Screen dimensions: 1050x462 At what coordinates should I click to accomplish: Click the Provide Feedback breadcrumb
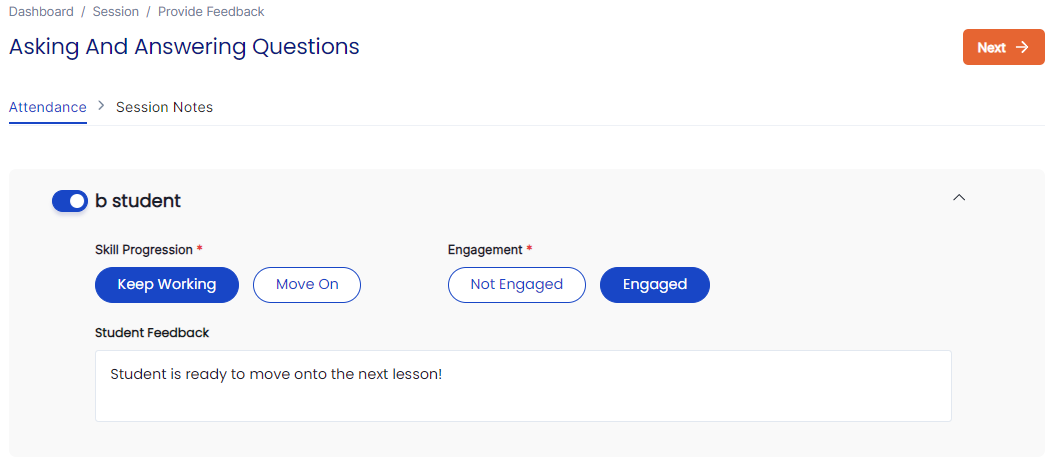click(x=211, y=12)
